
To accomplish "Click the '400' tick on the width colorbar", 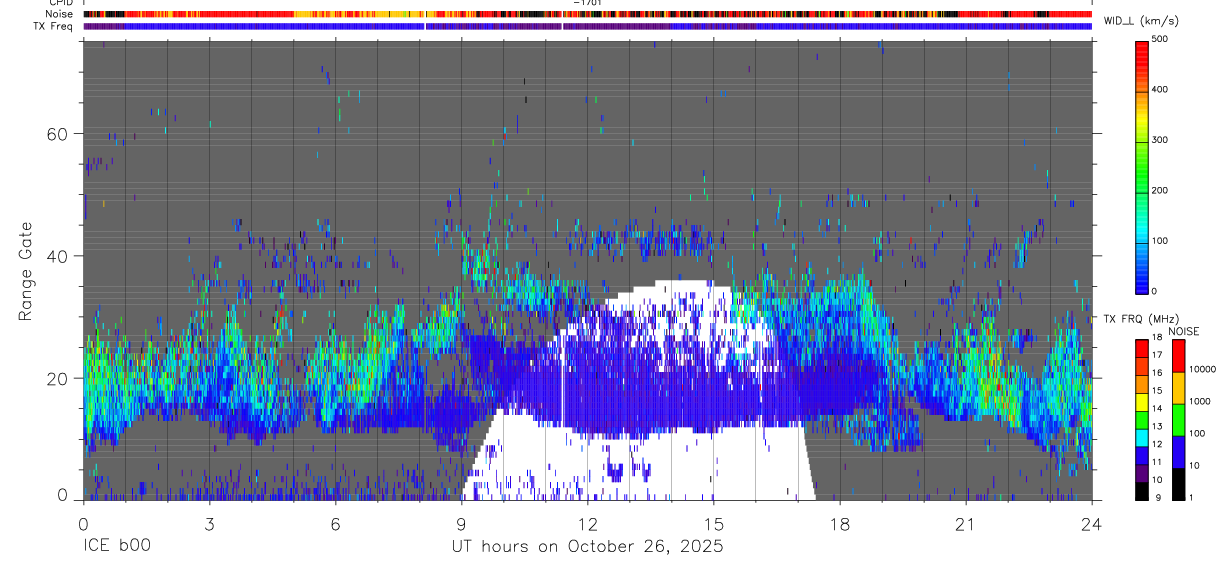I will click(1161, 90).
